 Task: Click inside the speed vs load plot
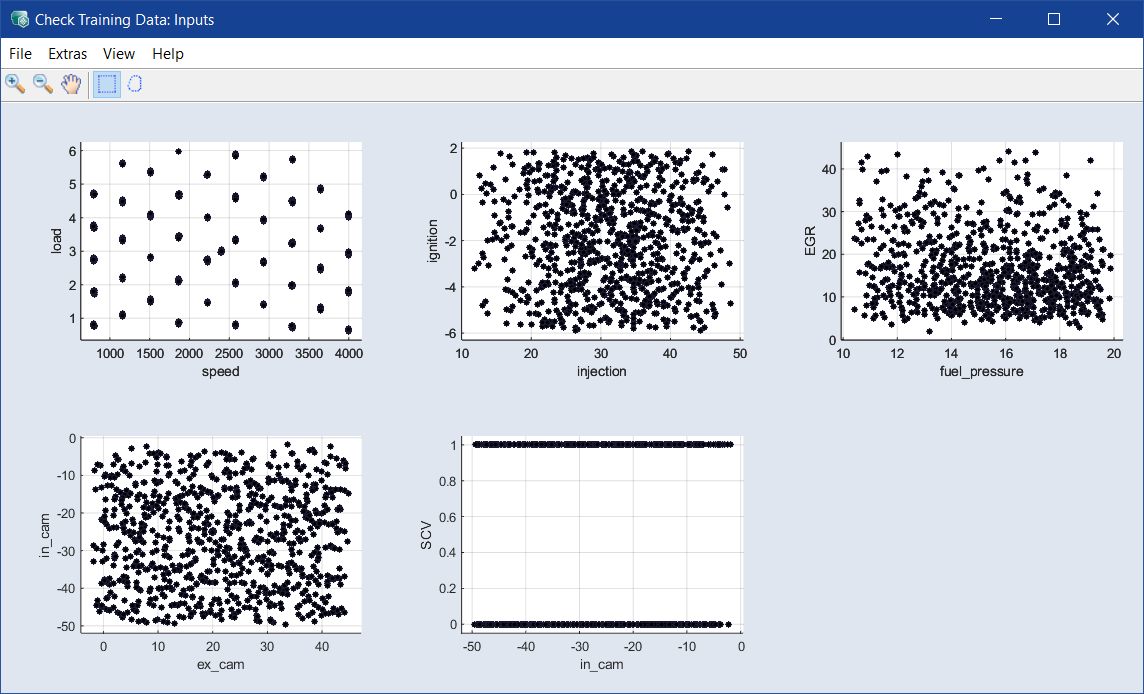coord(221,240)
